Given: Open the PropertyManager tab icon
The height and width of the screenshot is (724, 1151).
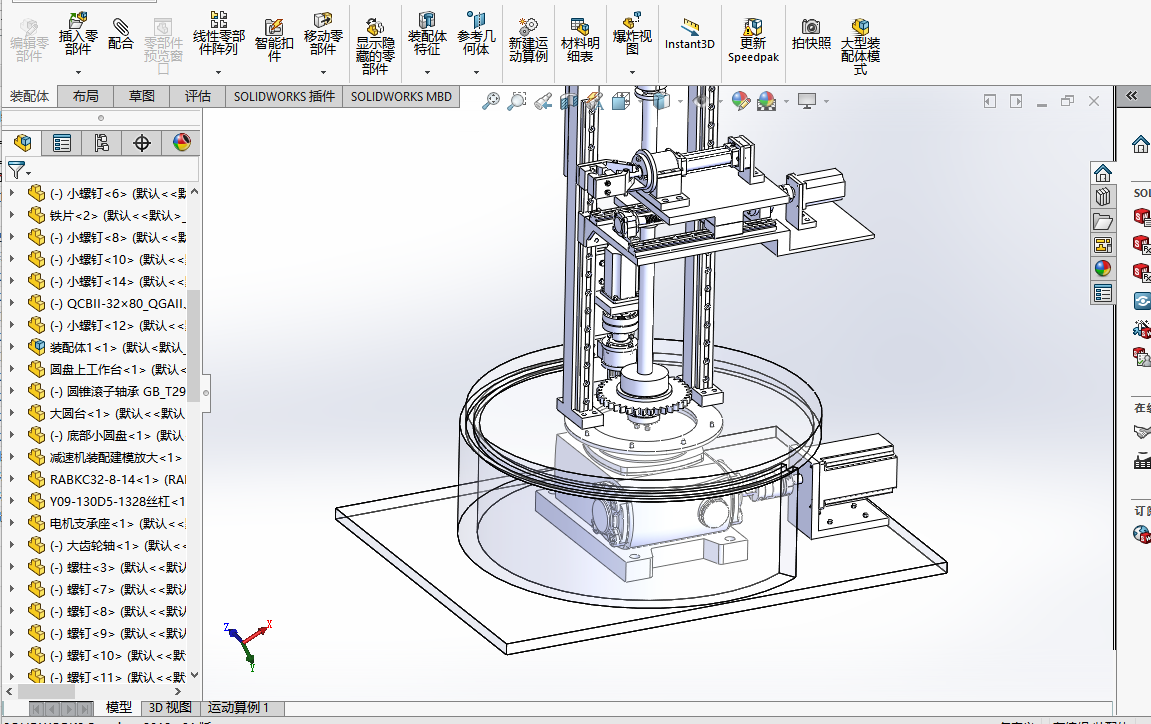Looking at the screenshot, I should 62,142.
